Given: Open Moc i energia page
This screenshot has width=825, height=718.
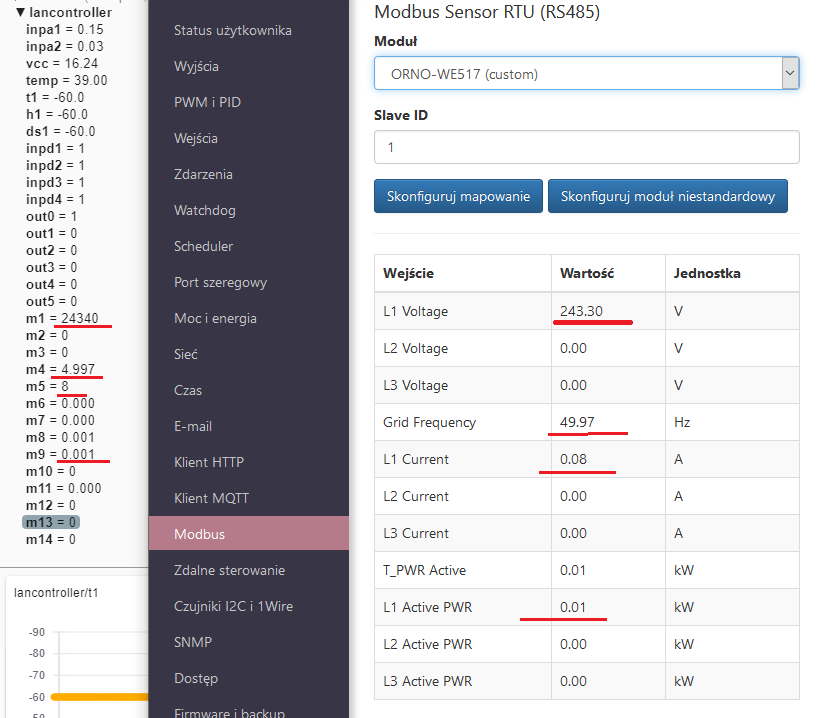Looking at the screenshot, I should click(215, 318).
